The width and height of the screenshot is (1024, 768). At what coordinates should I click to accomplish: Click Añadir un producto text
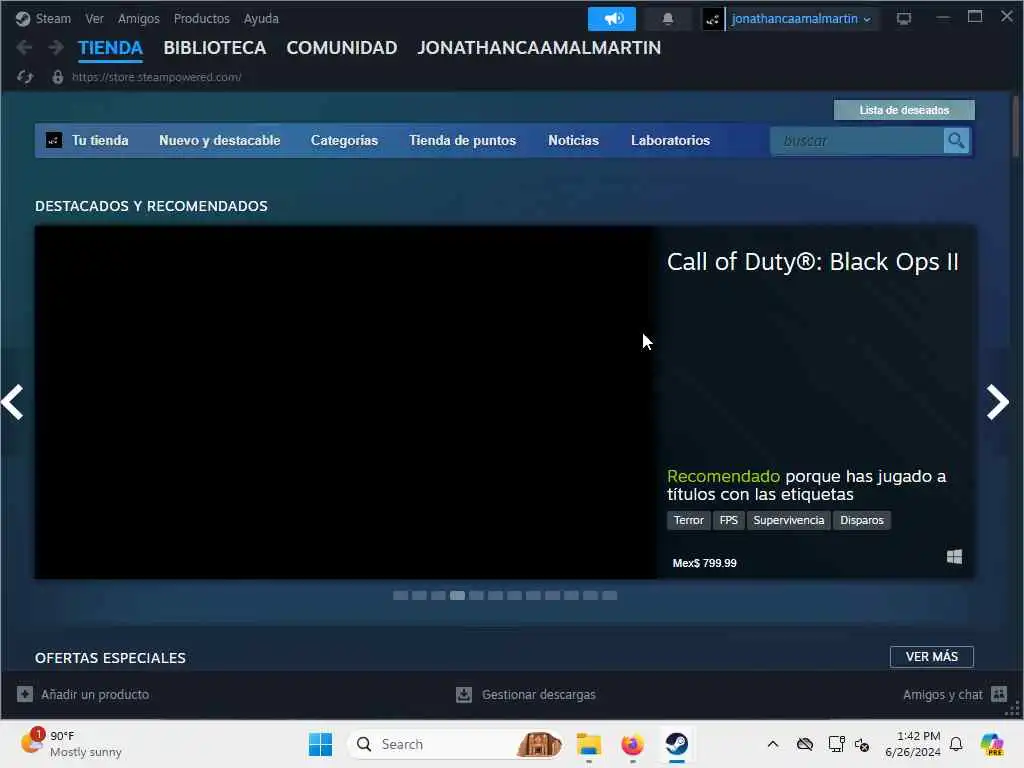pos(95,694)
